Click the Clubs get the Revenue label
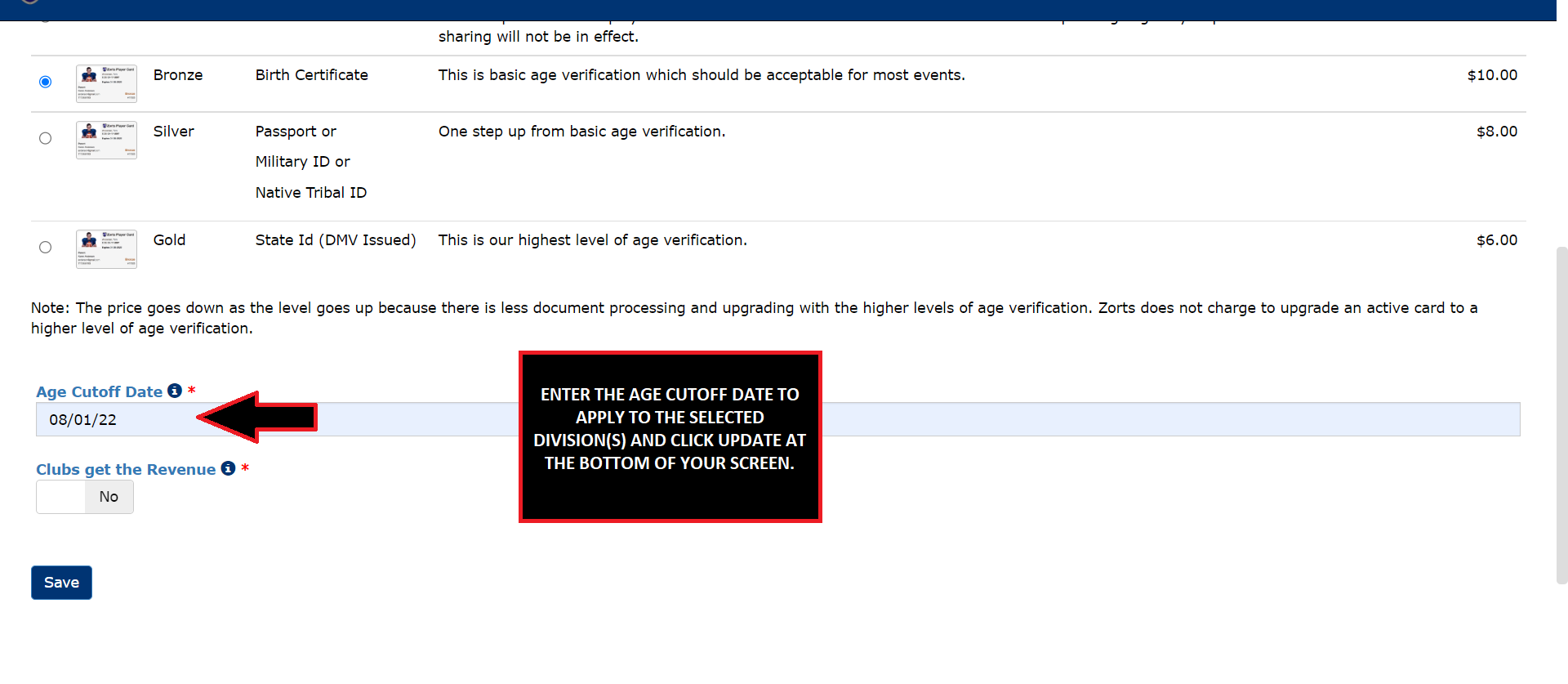 (x=126, y=470)
